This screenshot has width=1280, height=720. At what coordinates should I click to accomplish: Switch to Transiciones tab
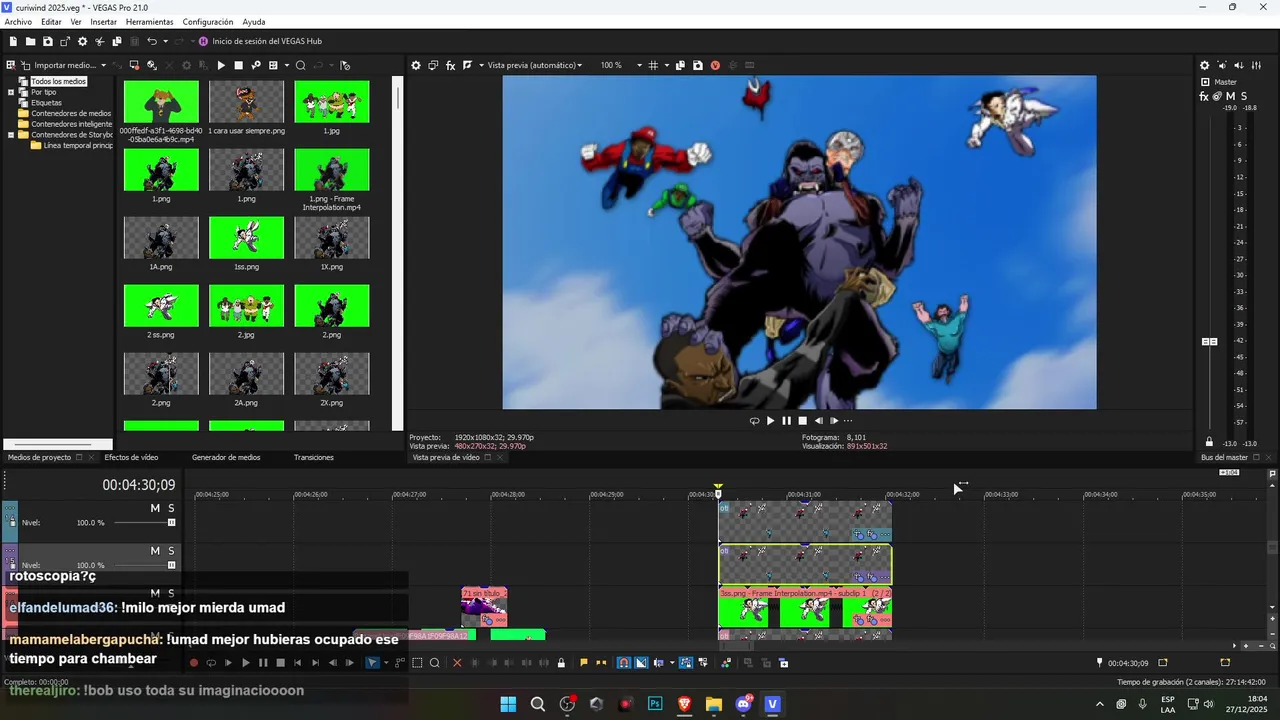pyautogui.click(x=314, y=457)
